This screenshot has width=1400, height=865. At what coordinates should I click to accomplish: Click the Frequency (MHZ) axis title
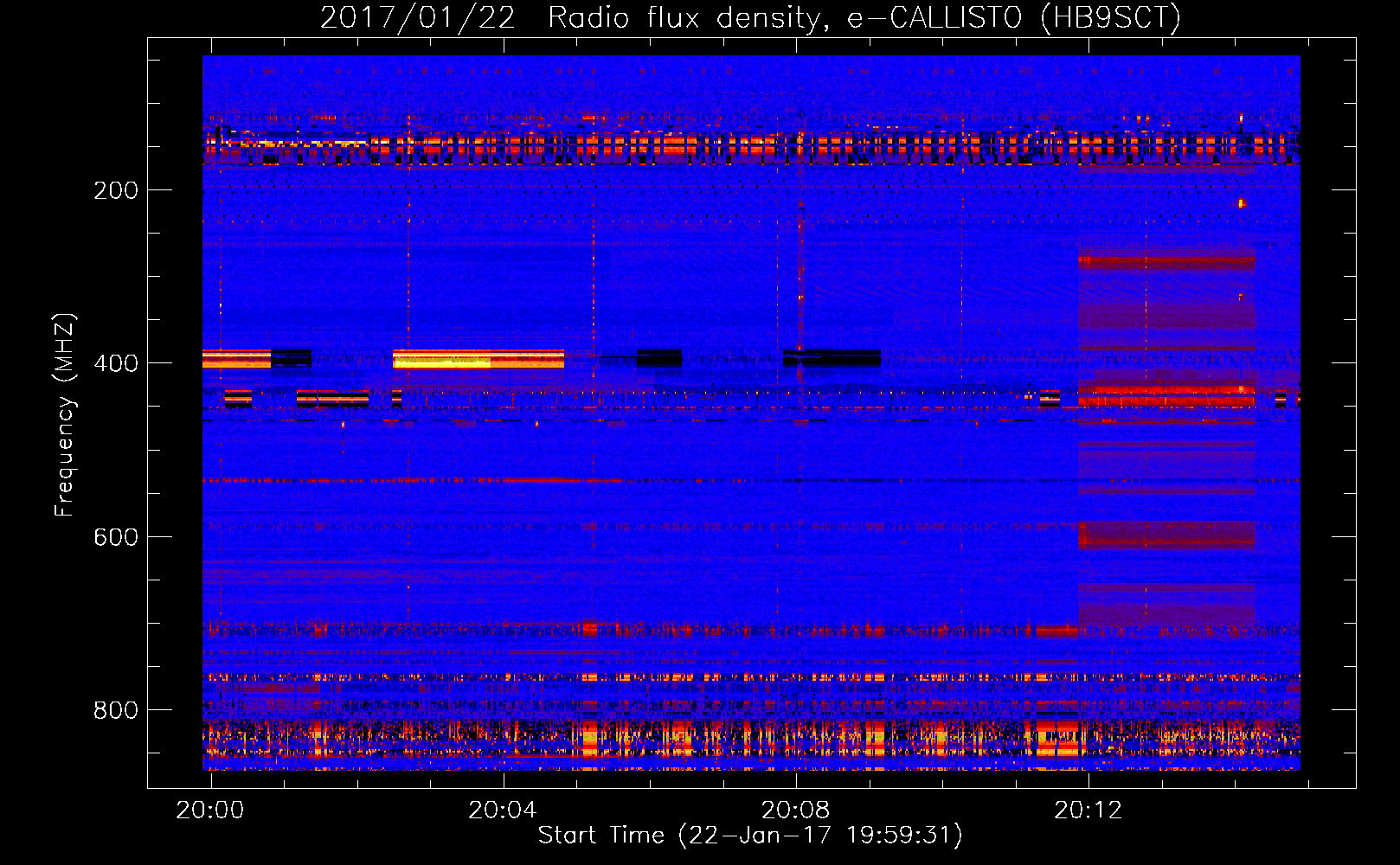click(65, 414)
